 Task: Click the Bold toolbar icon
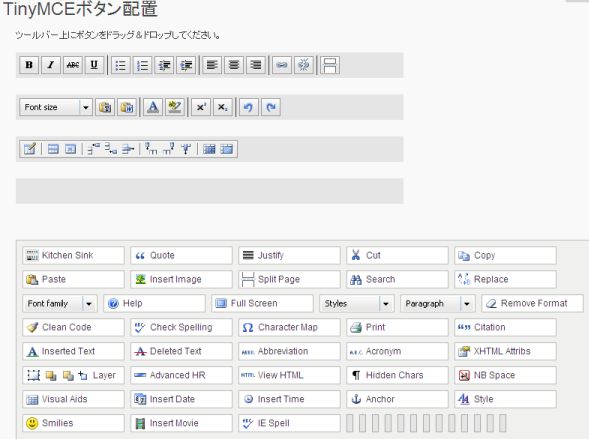[29, 65]
